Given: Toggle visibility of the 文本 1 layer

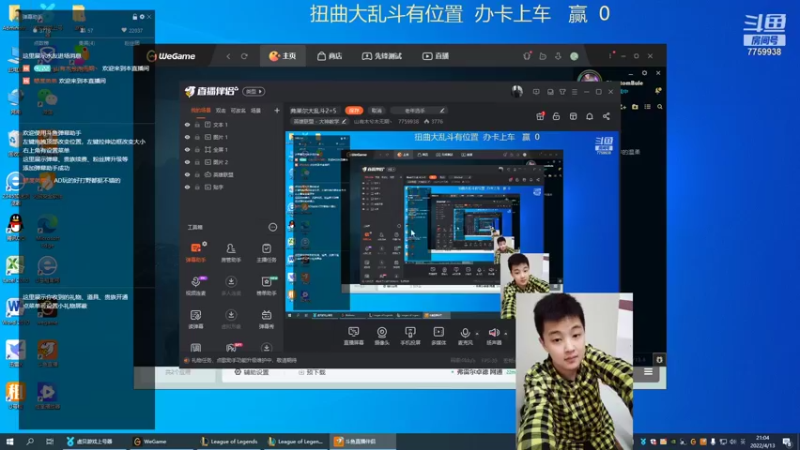Looking at the screenshot, I should [187, 124].
